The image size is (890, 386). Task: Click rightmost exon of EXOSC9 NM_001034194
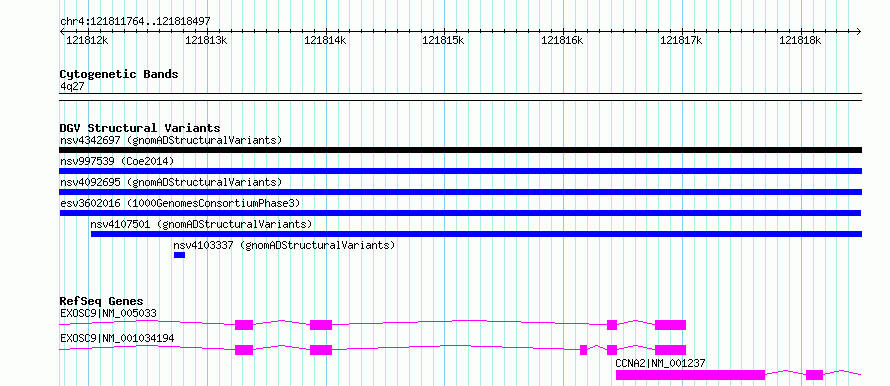(x=670, y=350)
